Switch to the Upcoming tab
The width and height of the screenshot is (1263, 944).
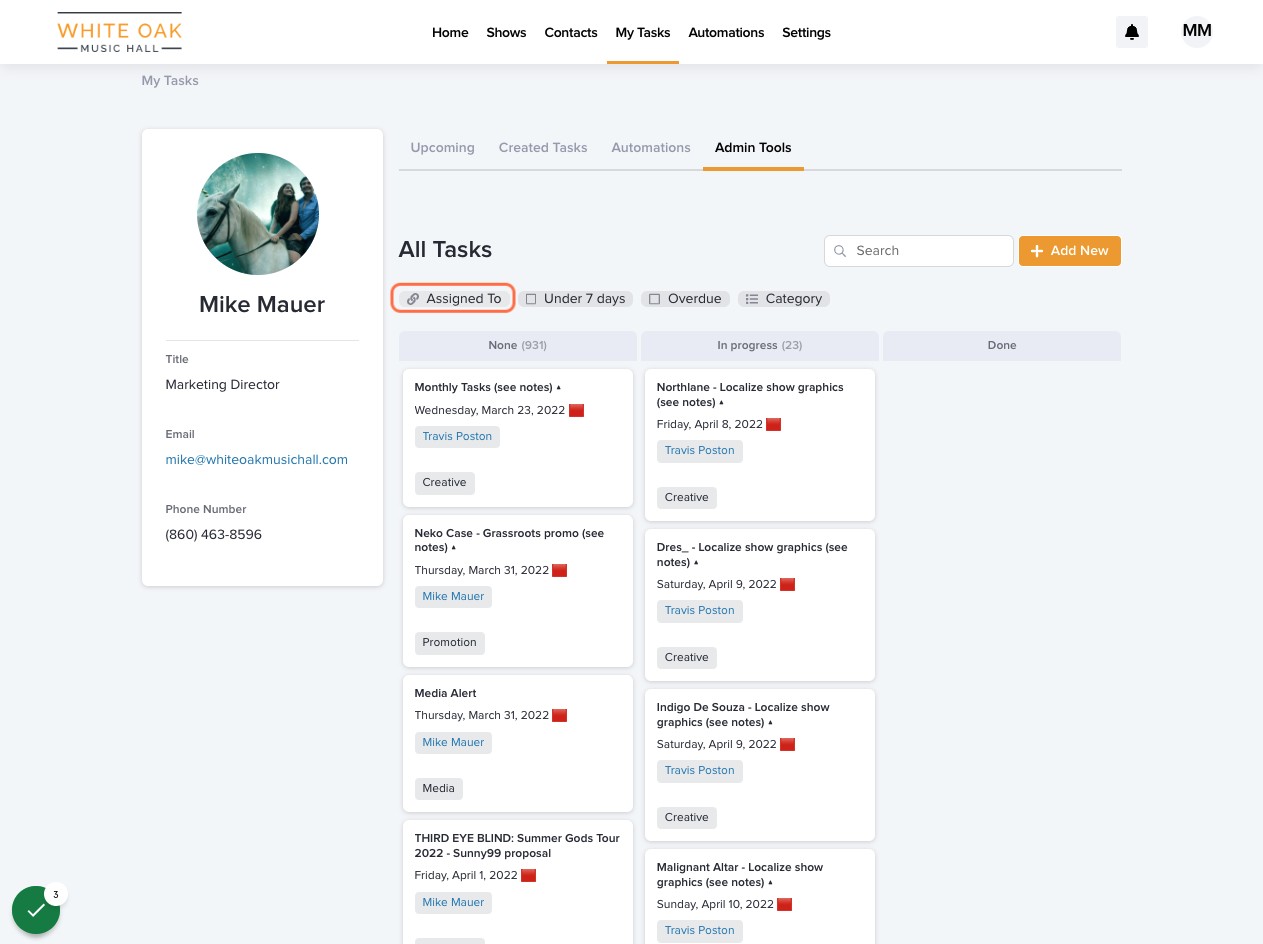coord(442,147)
